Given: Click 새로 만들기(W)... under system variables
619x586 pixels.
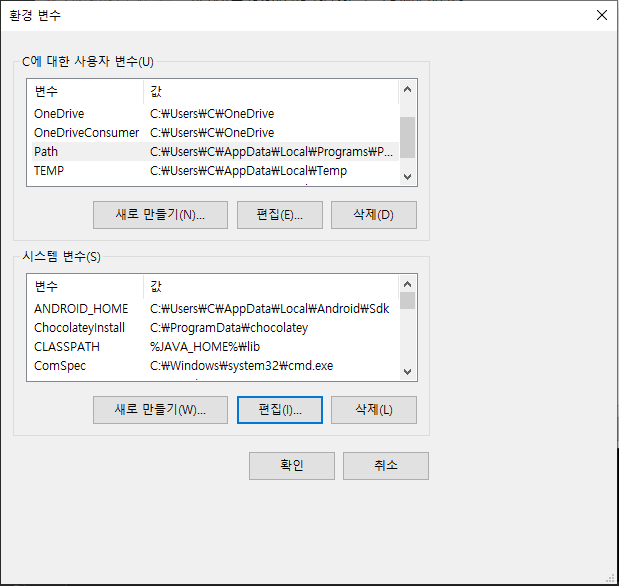Looking at the screenshot, I should tap(160, 410).
